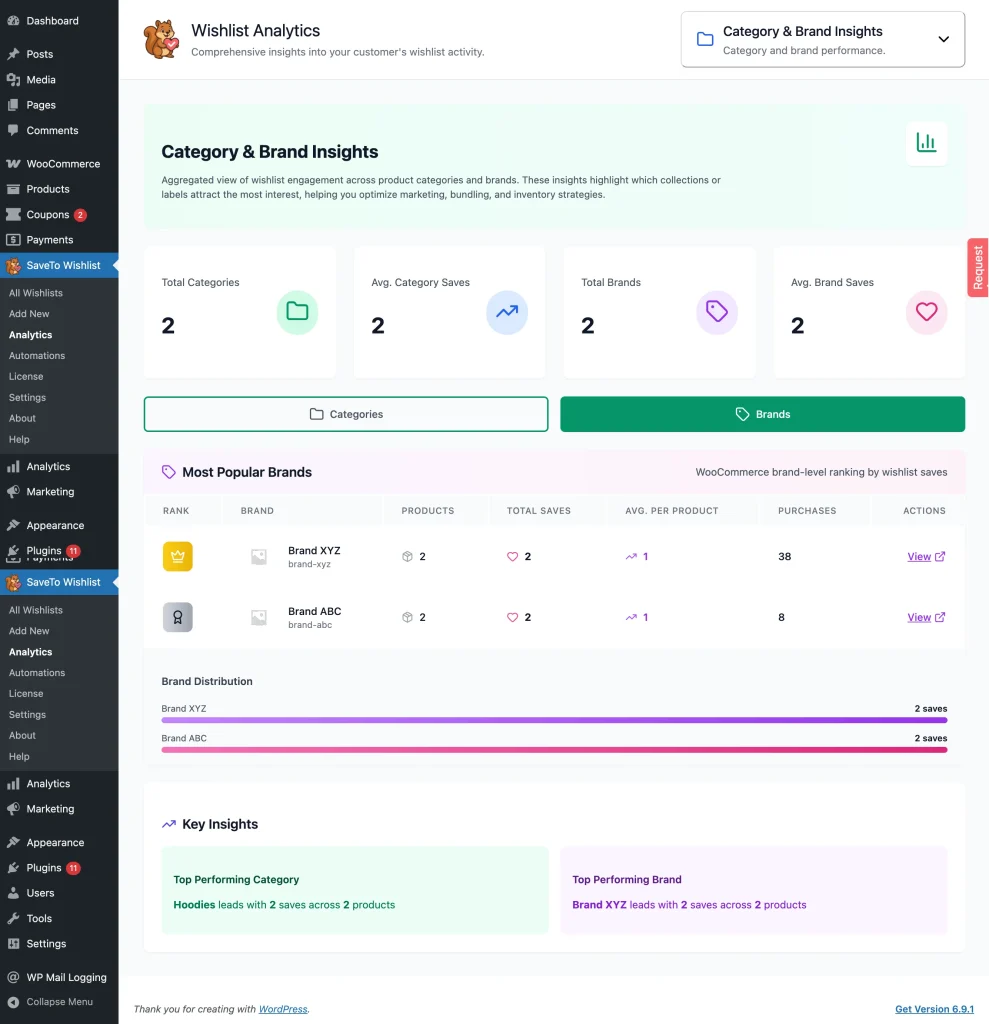Click the pink heart icon on Avg. Brand Saves
The height and width of the screenshot is (1024, 989).
point(926,312)
